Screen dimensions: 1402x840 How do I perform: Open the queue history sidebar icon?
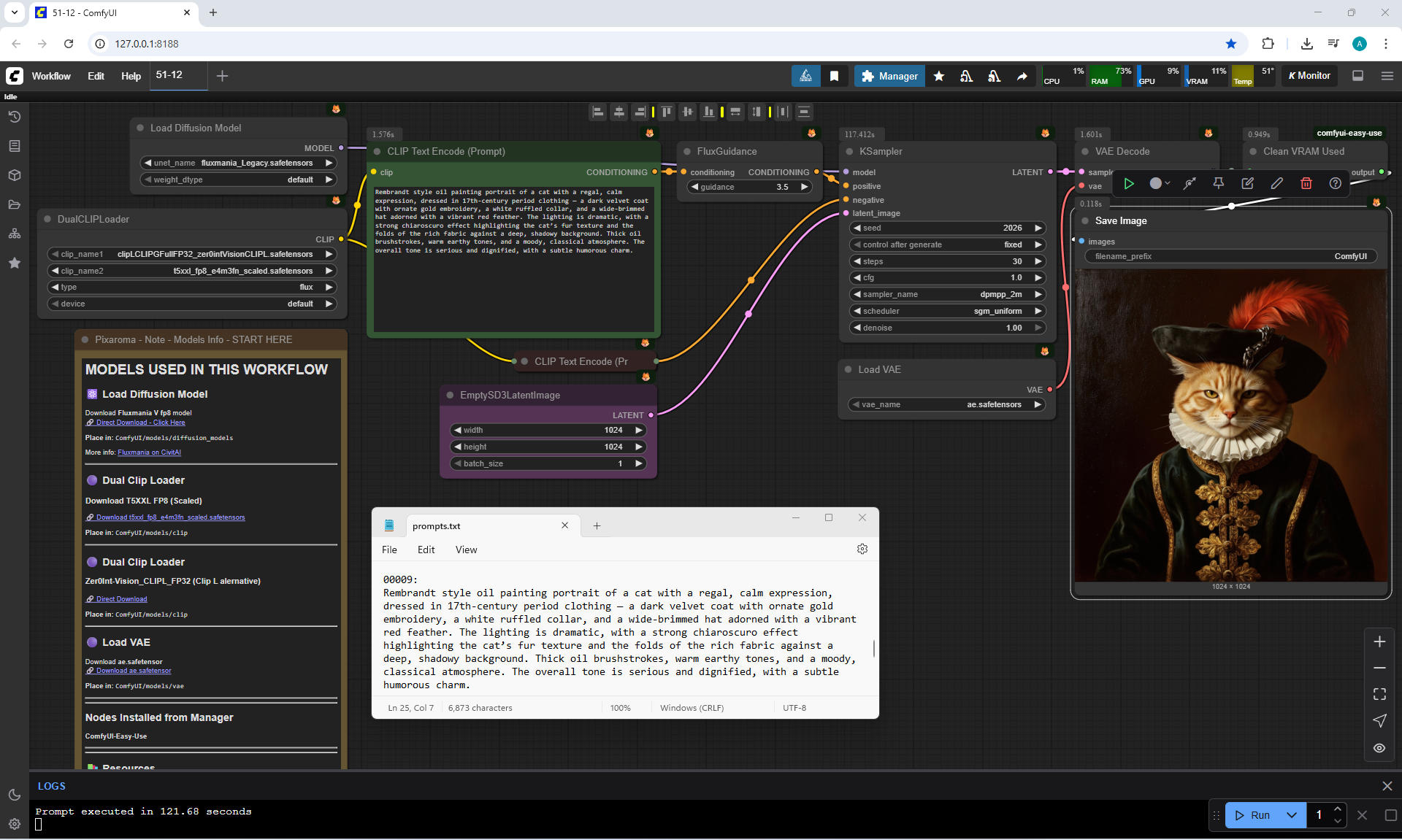point(15,117)
